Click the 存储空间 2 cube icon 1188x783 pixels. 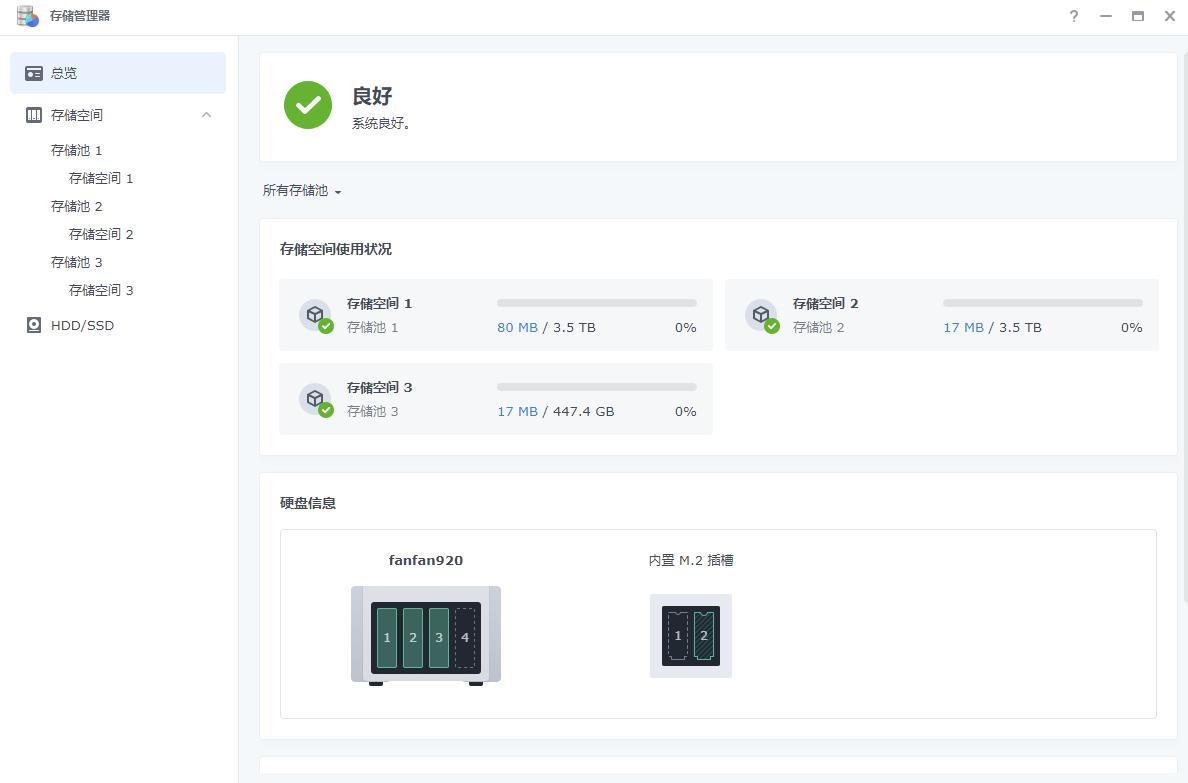[762, 313]
